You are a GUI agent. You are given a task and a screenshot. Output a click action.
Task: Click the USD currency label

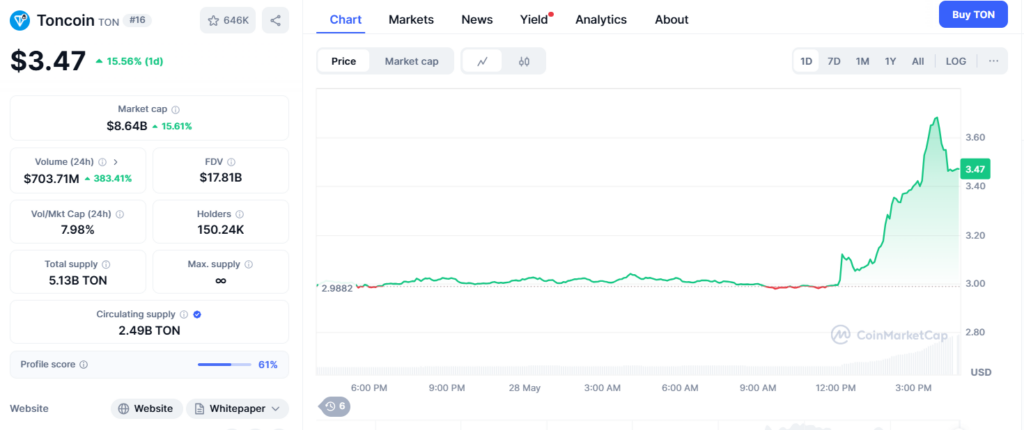[980, 372]
